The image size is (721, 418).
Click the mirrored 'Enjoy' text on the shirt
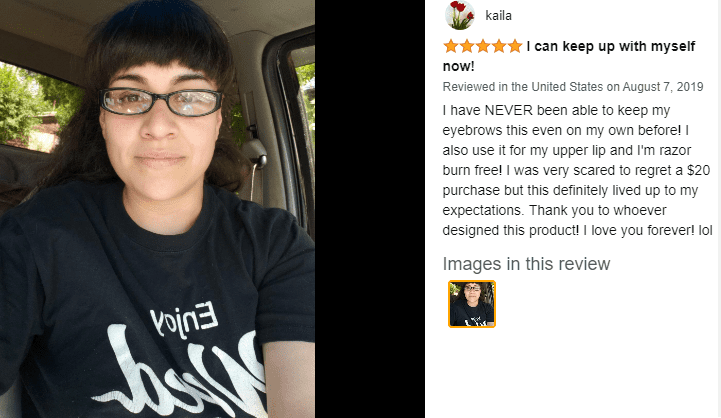(x=184, y=319)
